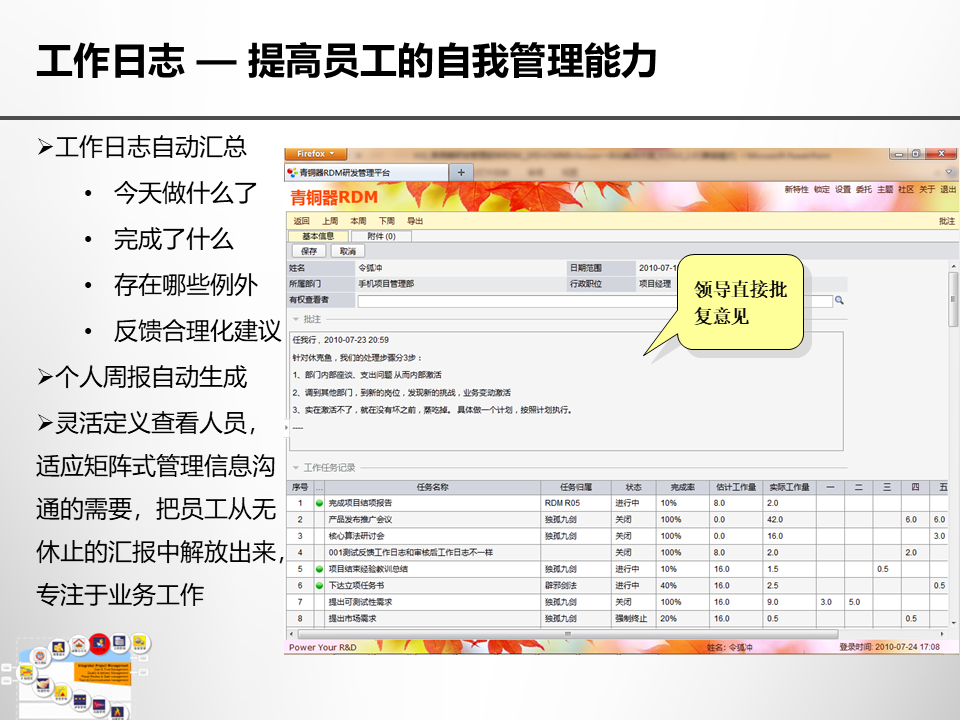The image size is (960, 720).
Task: Switch to the 附件 (0) tab
Action: 381,236
